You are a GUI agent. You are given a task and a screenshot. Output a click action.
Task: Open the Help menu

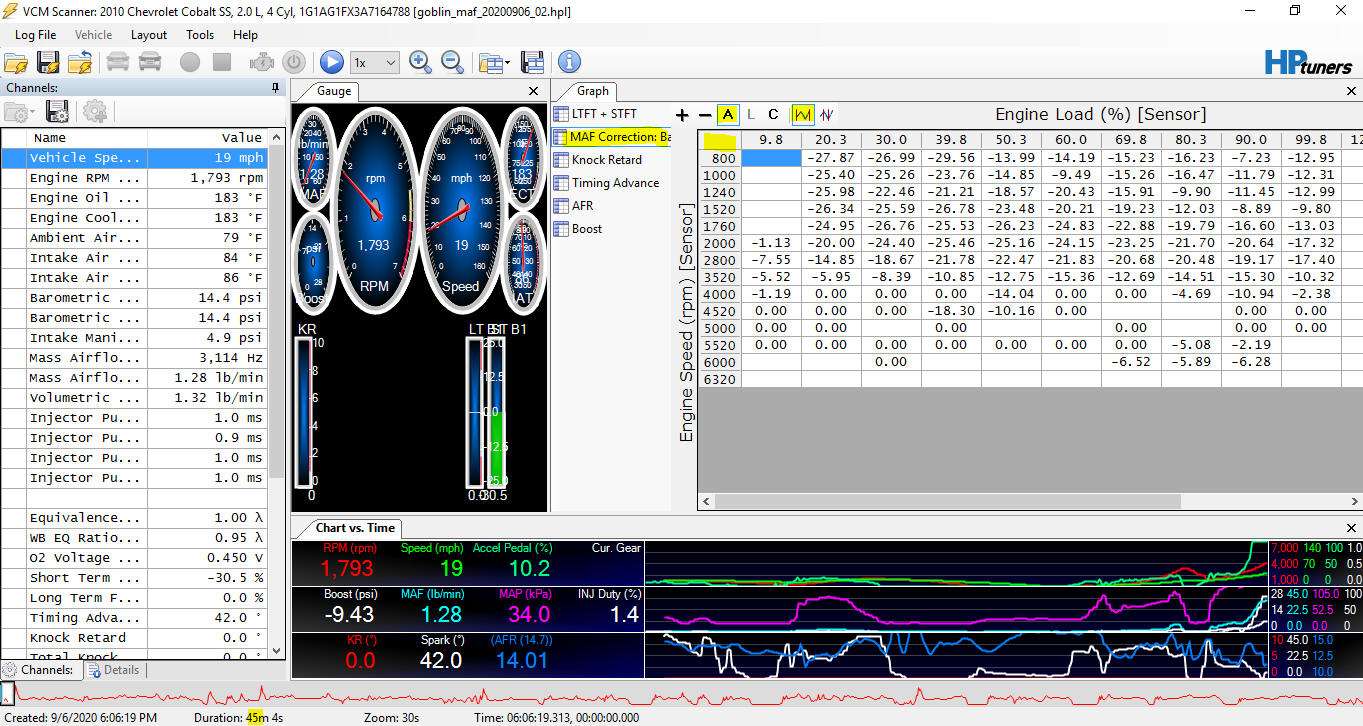[x=245, y=34]
